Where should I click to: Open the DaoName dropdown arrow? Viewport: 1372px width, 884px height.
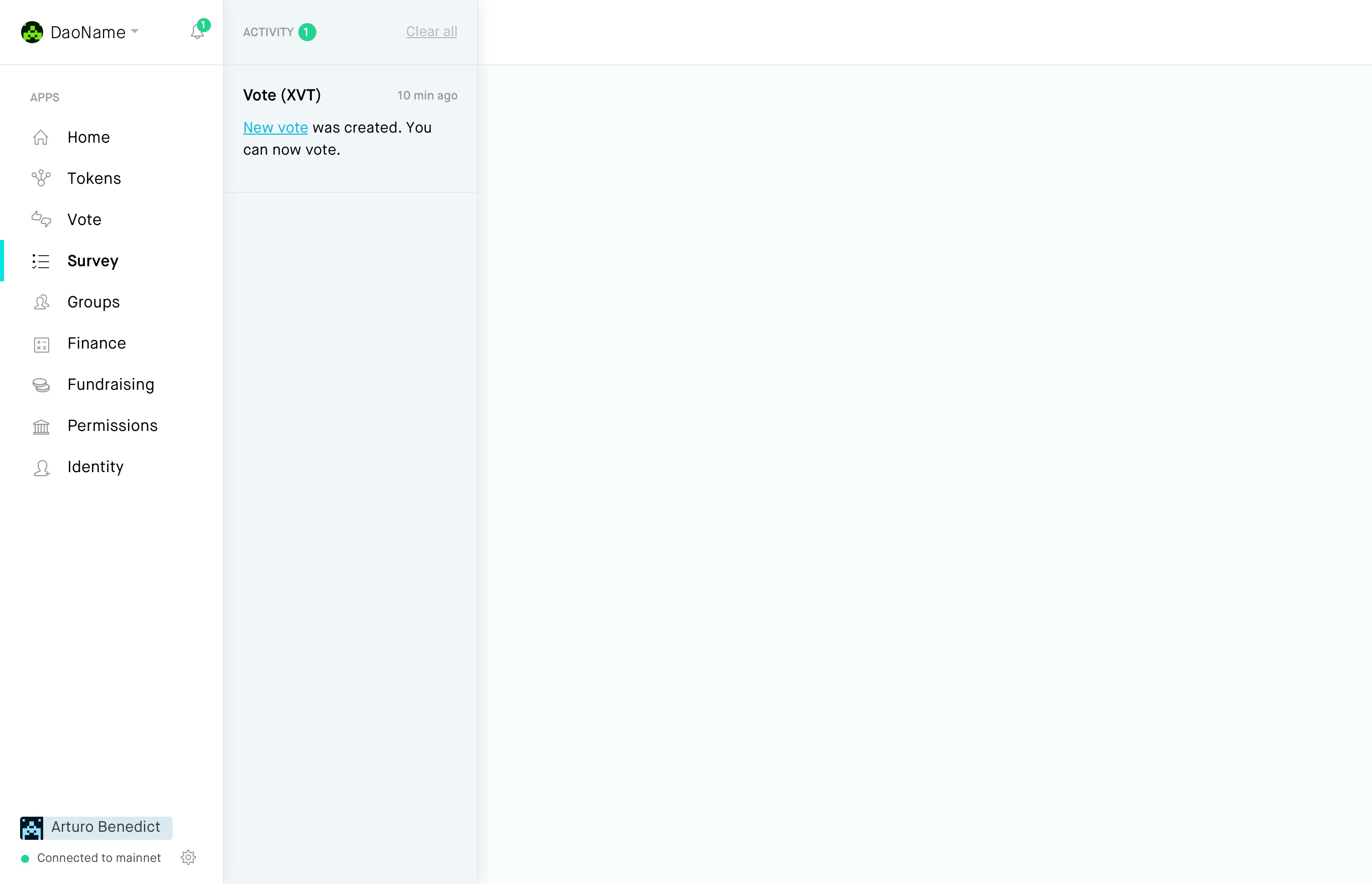click(135, 31)
